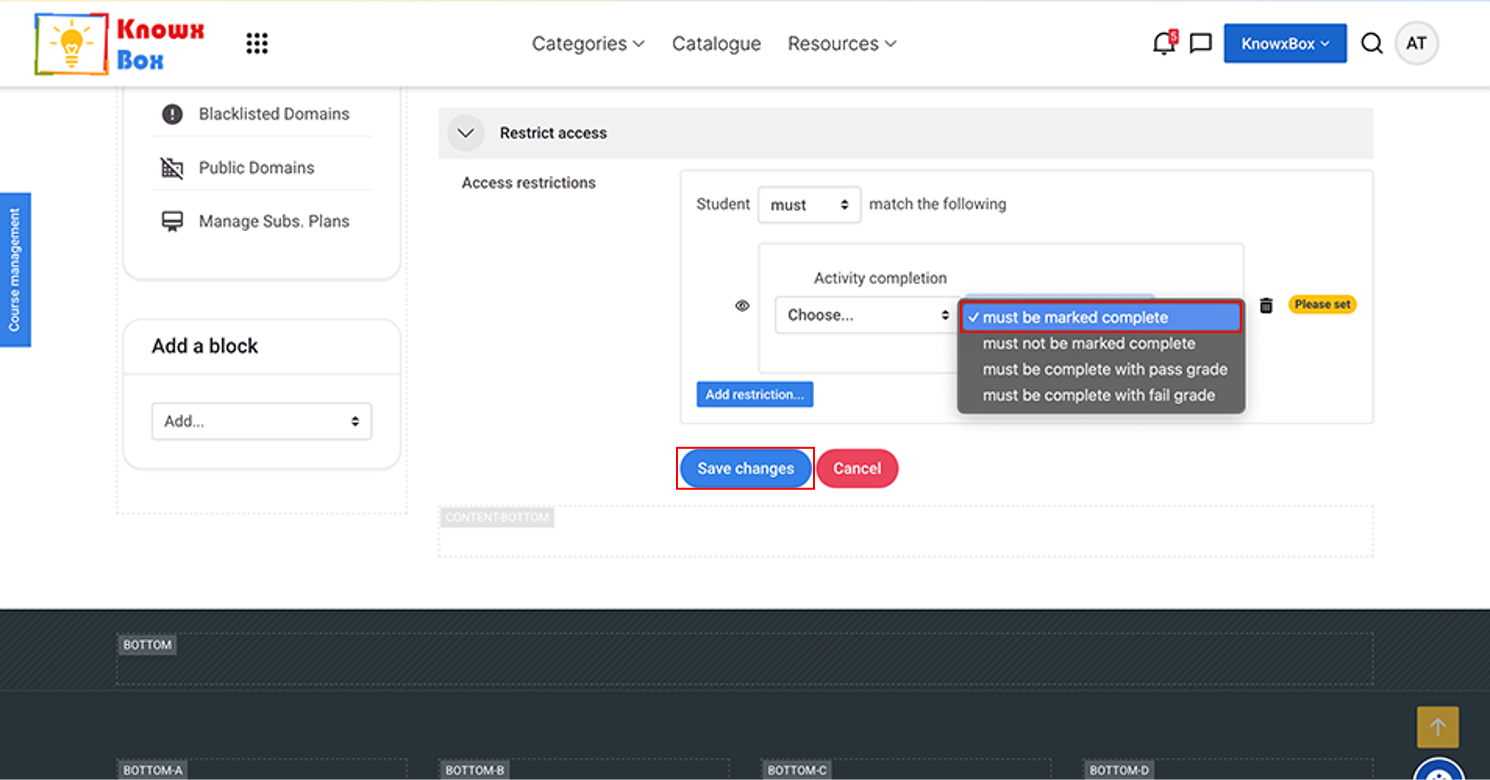Expand the Resources menu
The image size is (1490, 780).
842,44
